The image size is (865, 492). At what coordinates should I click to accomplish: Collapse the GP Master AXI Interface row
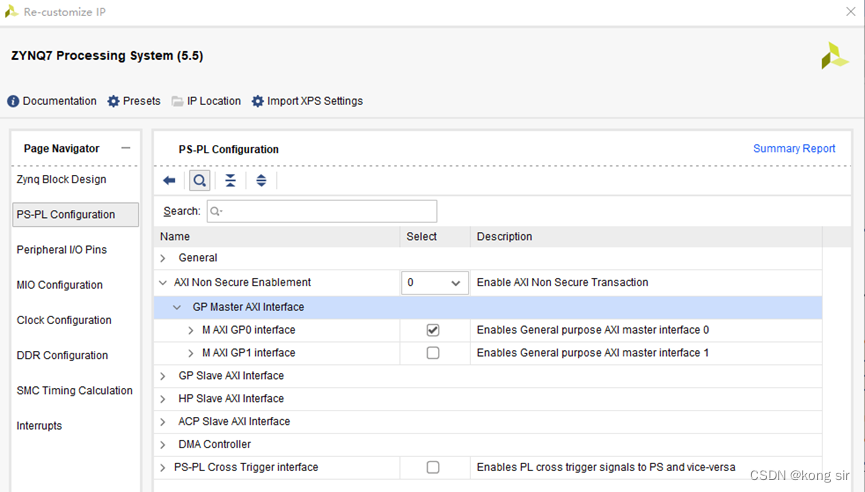pos(177,307)
